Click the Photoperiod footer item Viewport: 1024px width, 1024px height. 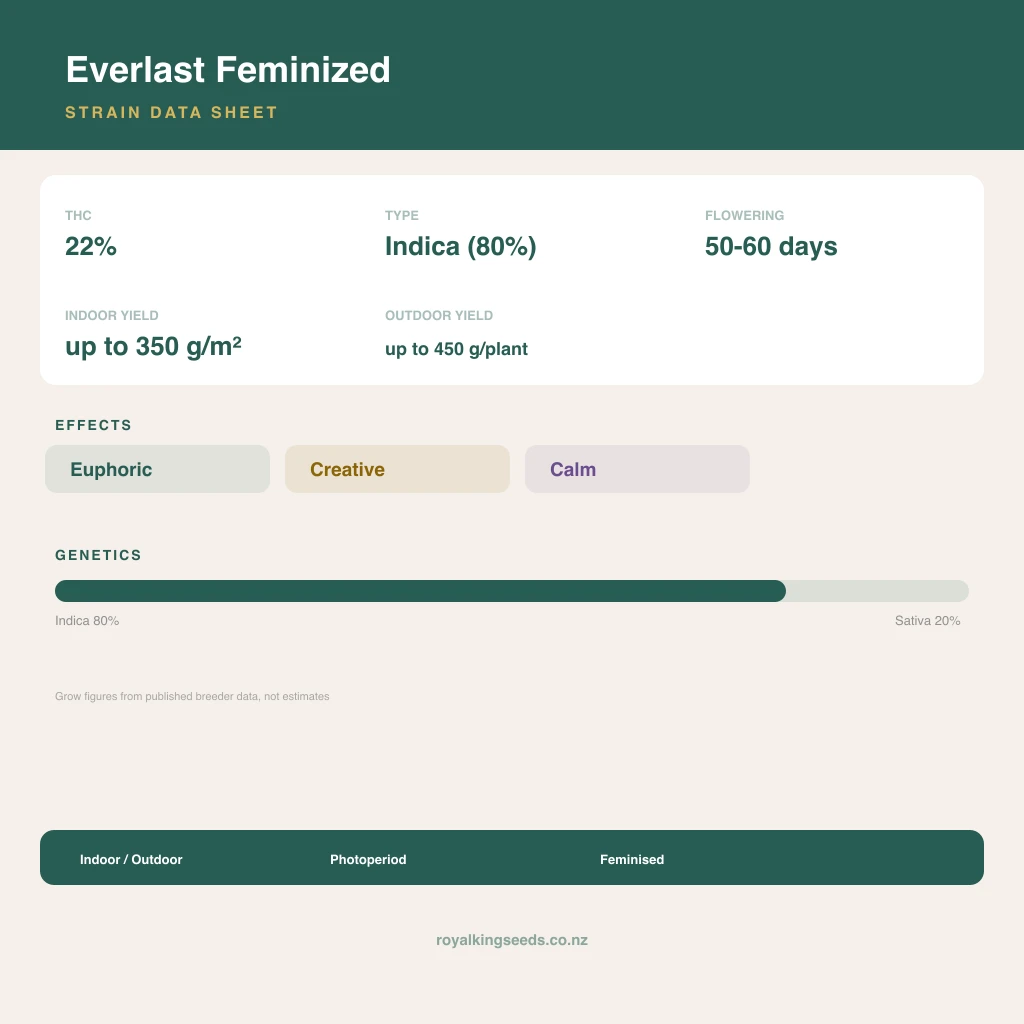[x=368, y=859]
